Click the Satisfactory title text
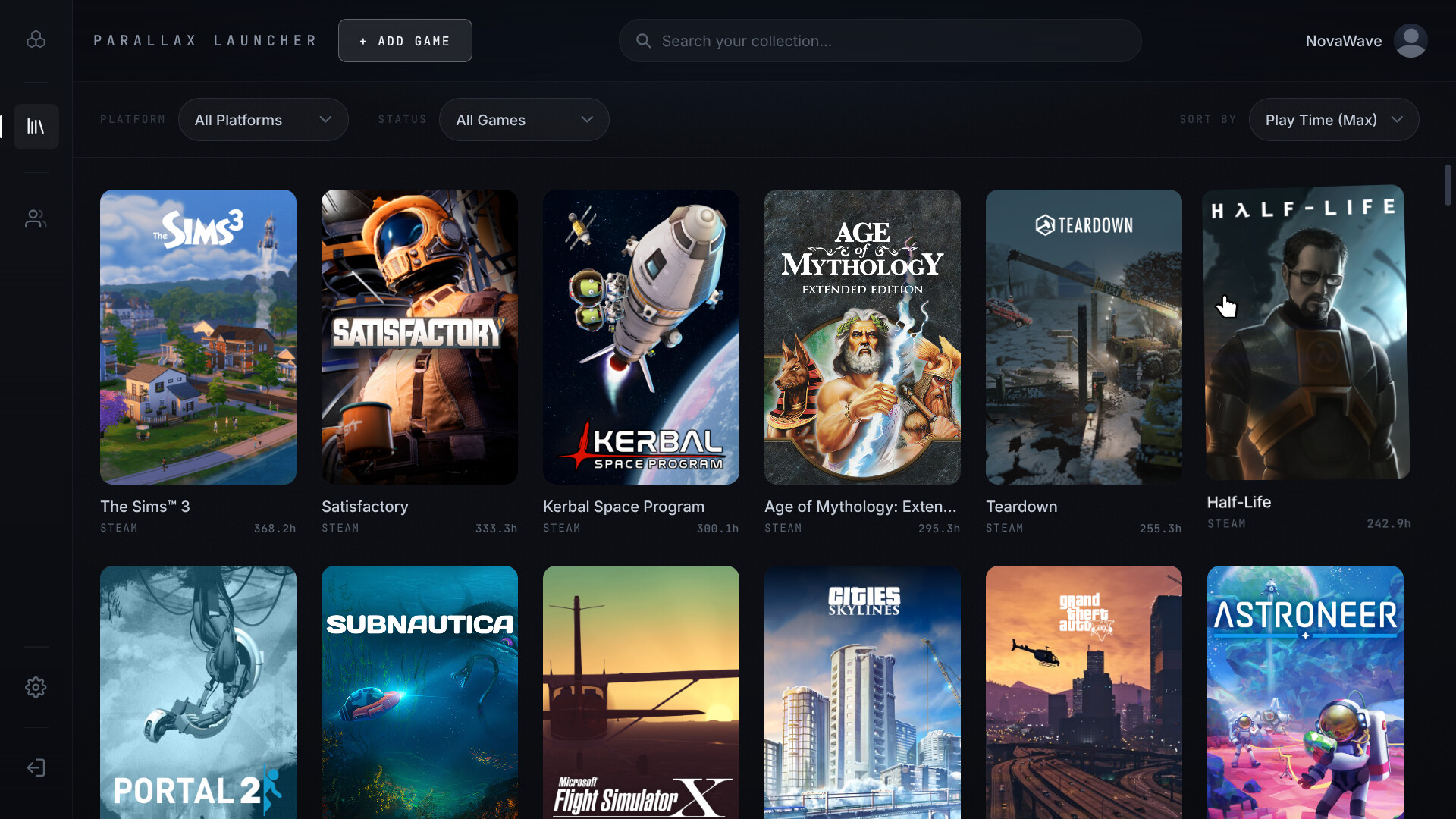The image size is (1456, 819). 365,507
